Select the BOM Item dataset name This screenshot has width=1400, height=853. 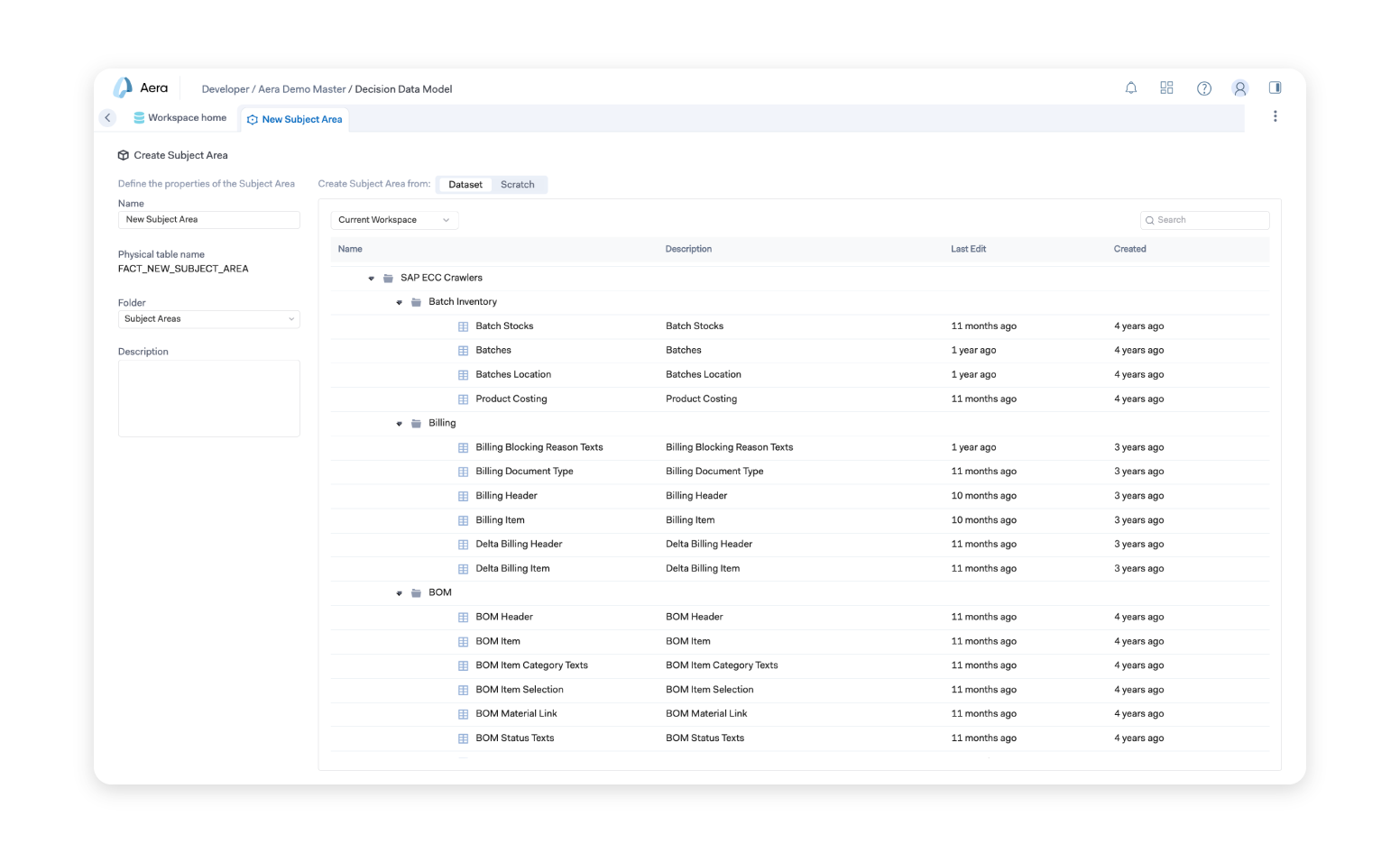[498, 641]
